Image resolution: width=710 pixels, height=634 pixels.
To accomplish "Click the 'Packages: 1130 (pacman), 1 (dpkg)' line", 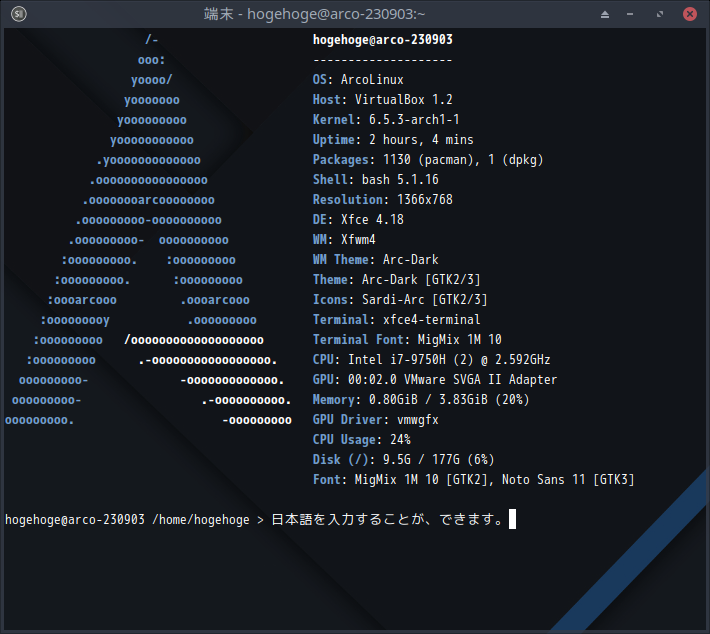I will coord(428,159).
